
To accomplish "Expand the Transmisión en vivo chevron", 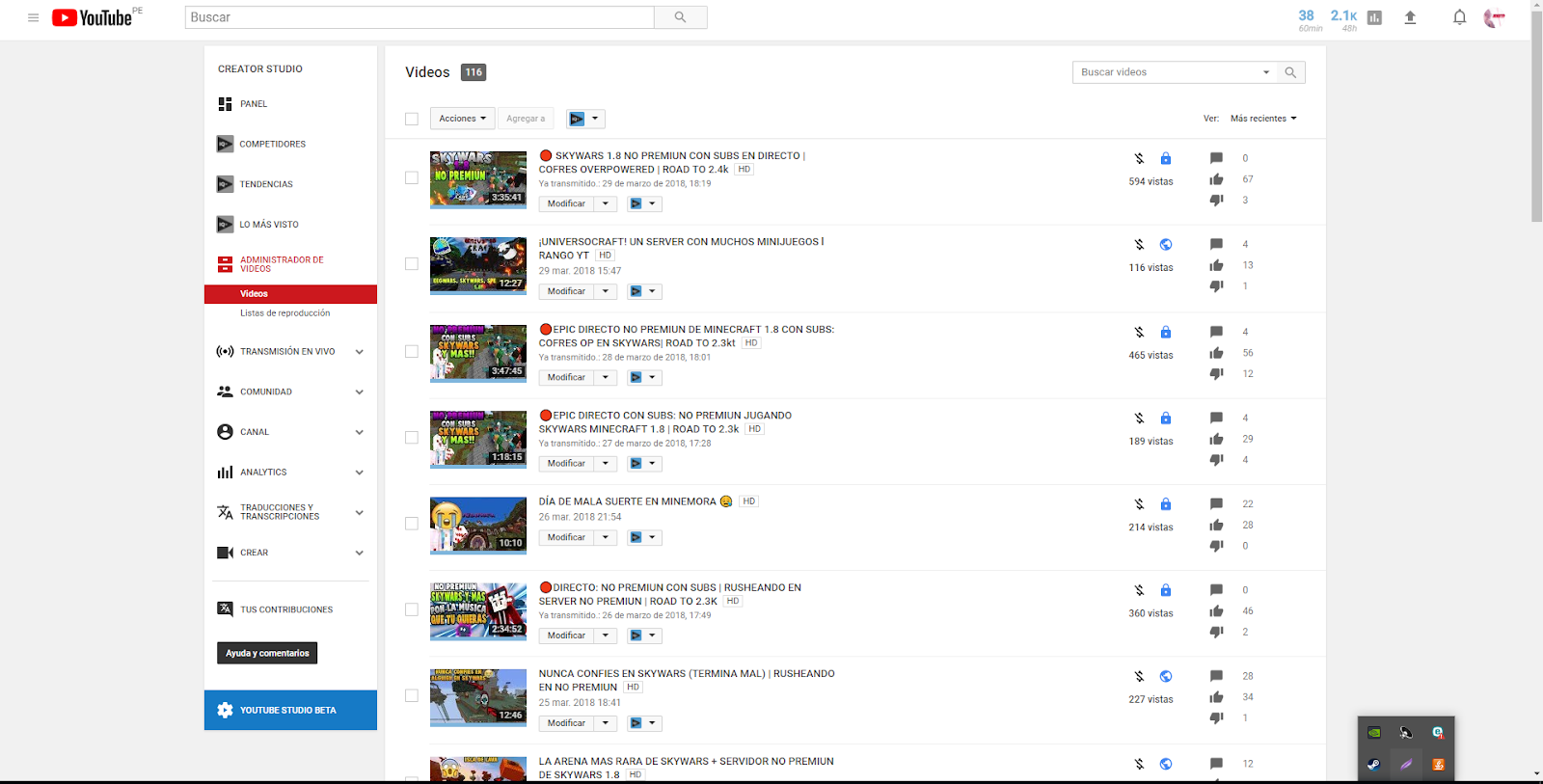I will (359, 352).
